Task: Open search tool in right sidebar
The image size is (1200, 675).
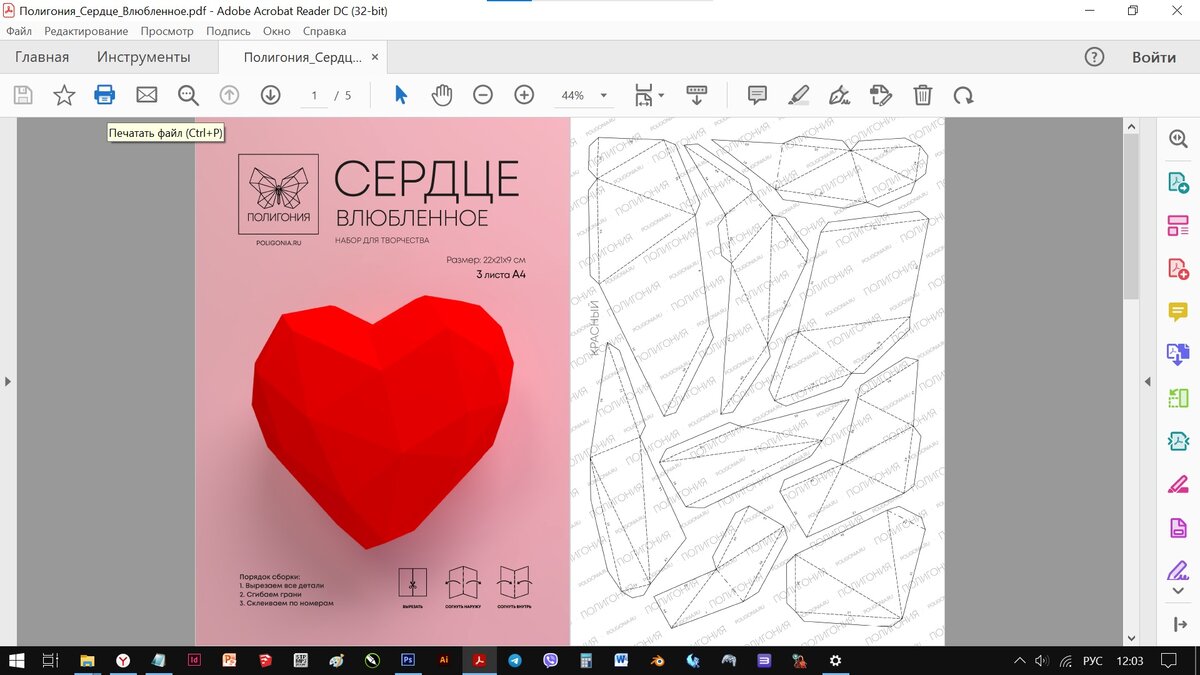Action: tap(1178, 140)
